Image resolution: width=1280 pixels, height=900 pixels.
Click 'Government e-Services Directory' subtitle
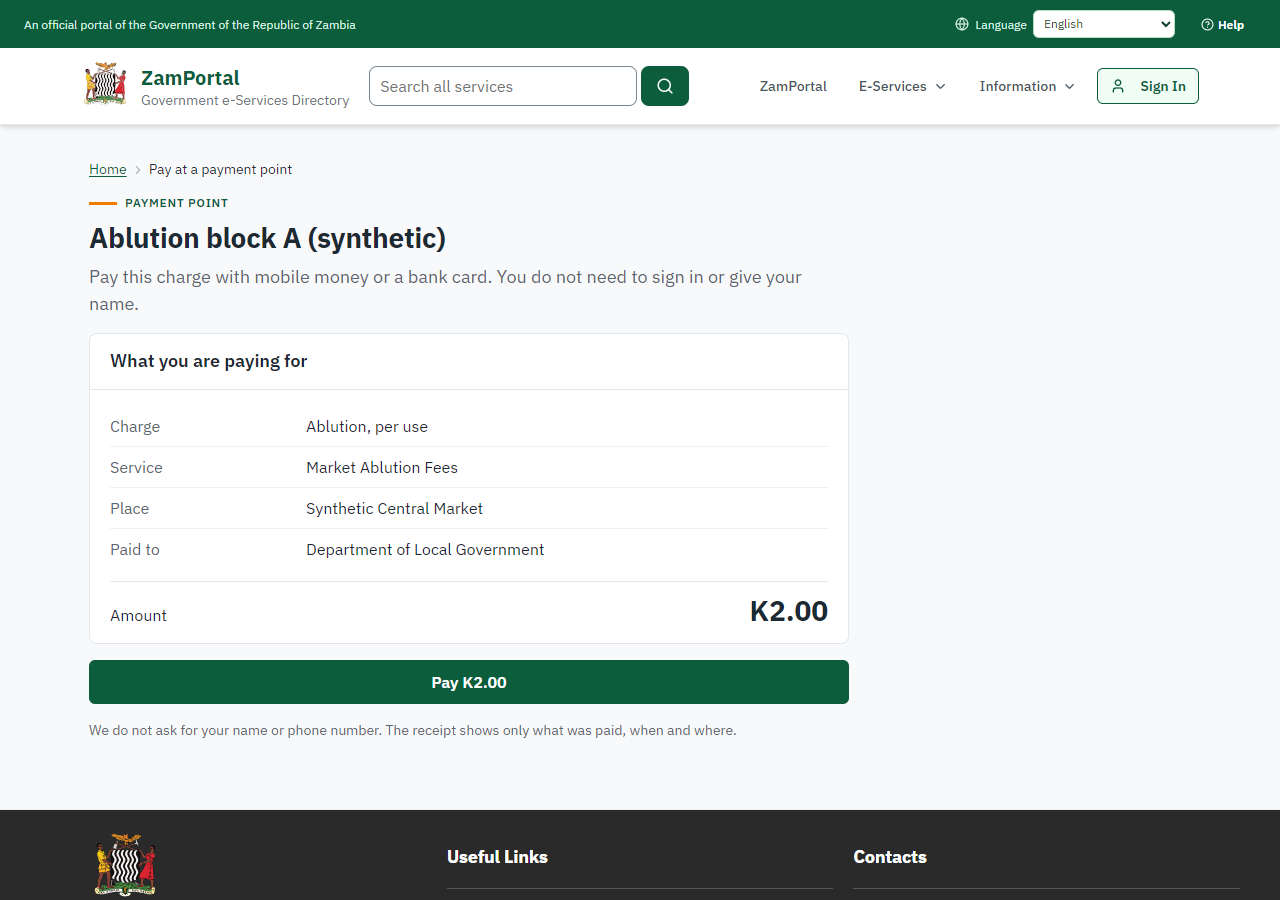click(x=245, y=100)
